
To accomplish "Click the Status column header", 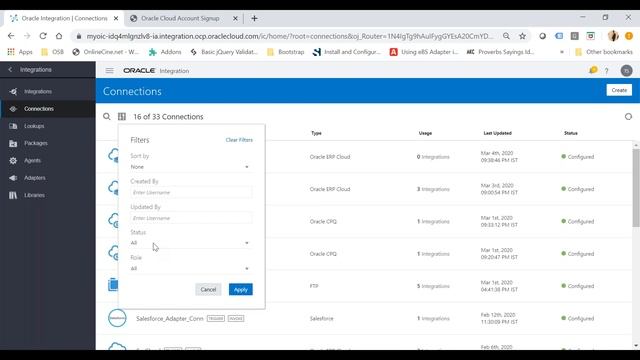I will tap(570, 133).
